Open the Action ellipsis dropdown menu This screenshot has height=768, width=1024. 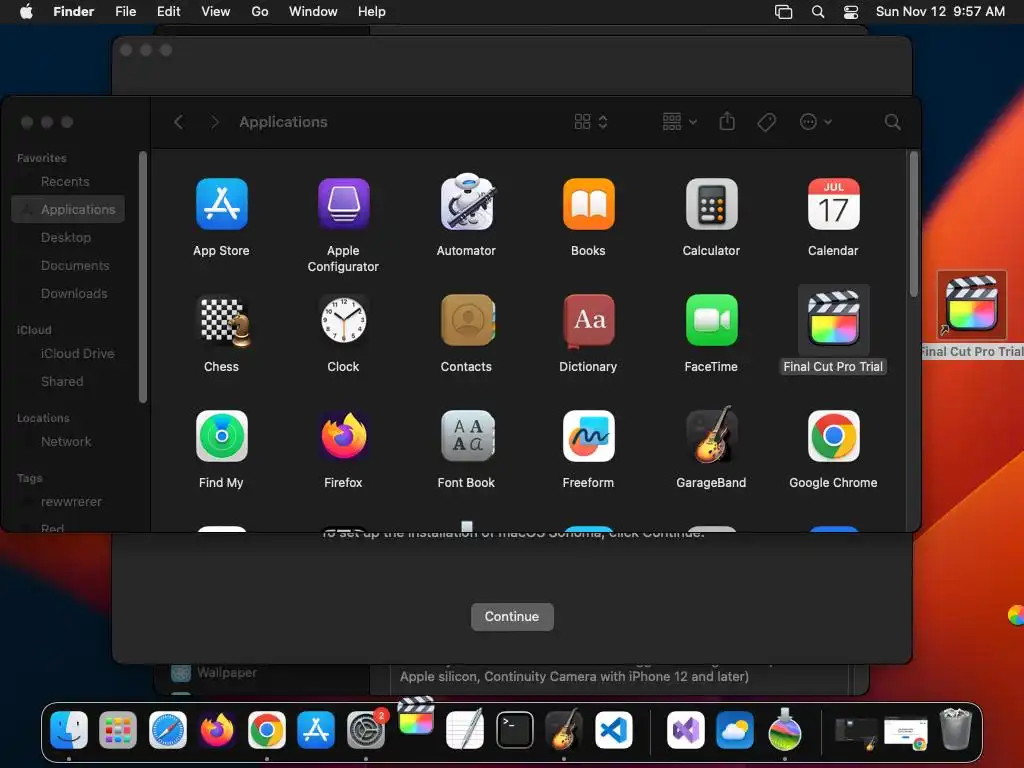[x=816, y=122]
